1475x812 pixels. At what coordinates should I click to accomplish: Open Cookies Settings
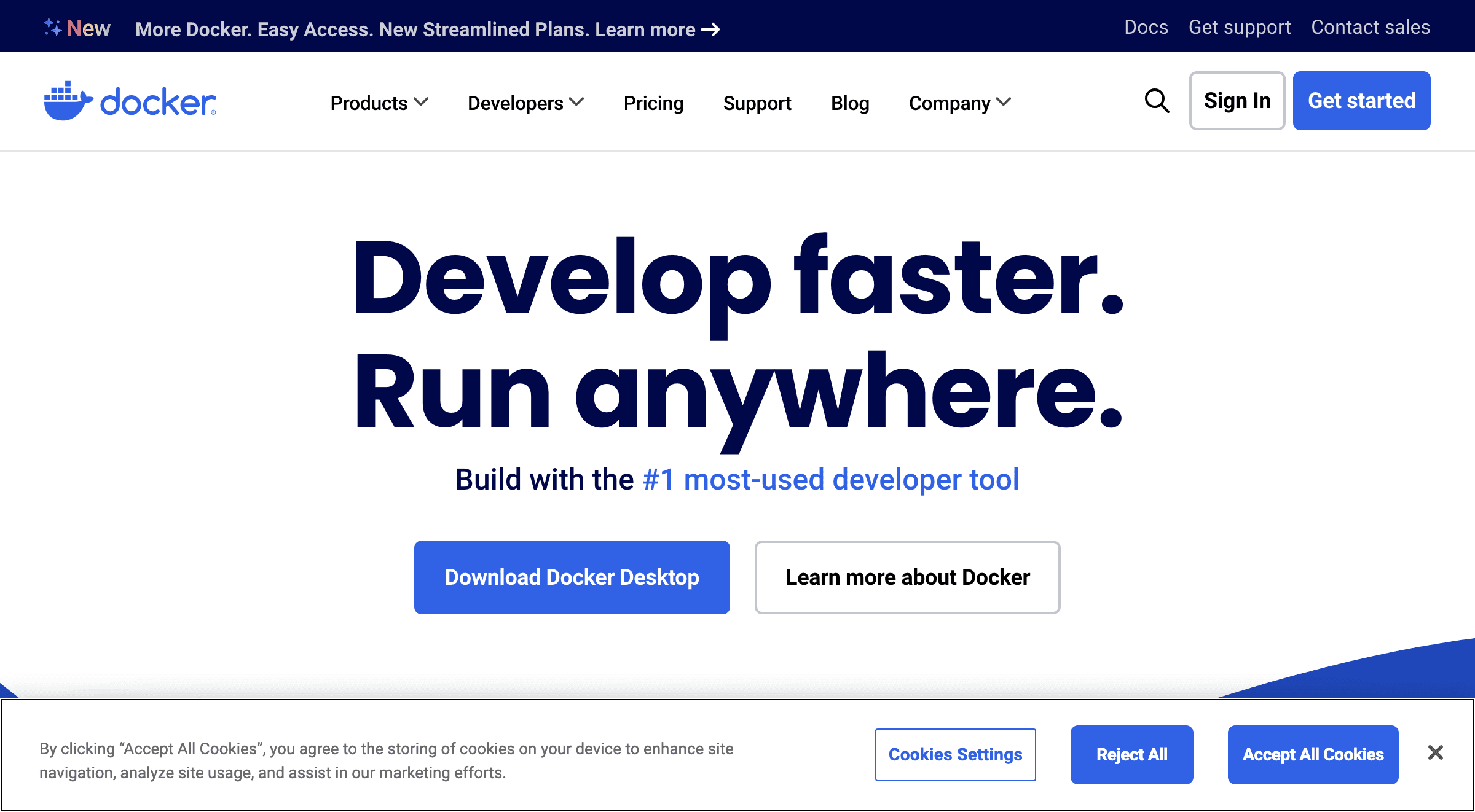pos(955,755)
